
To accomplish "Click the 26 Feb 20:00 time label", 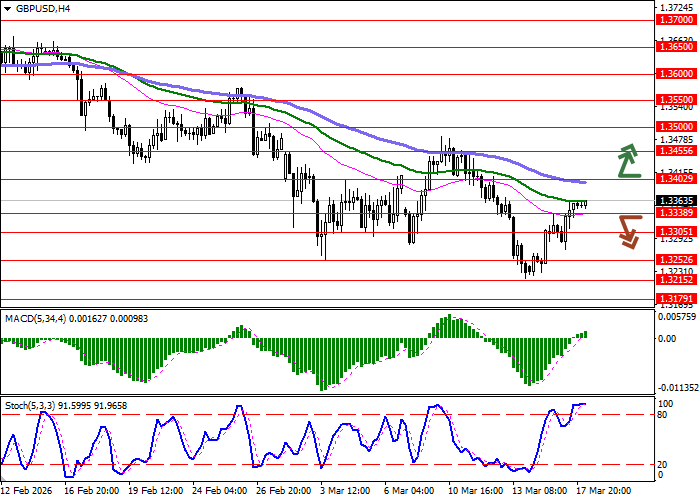I will pos(284,491).
